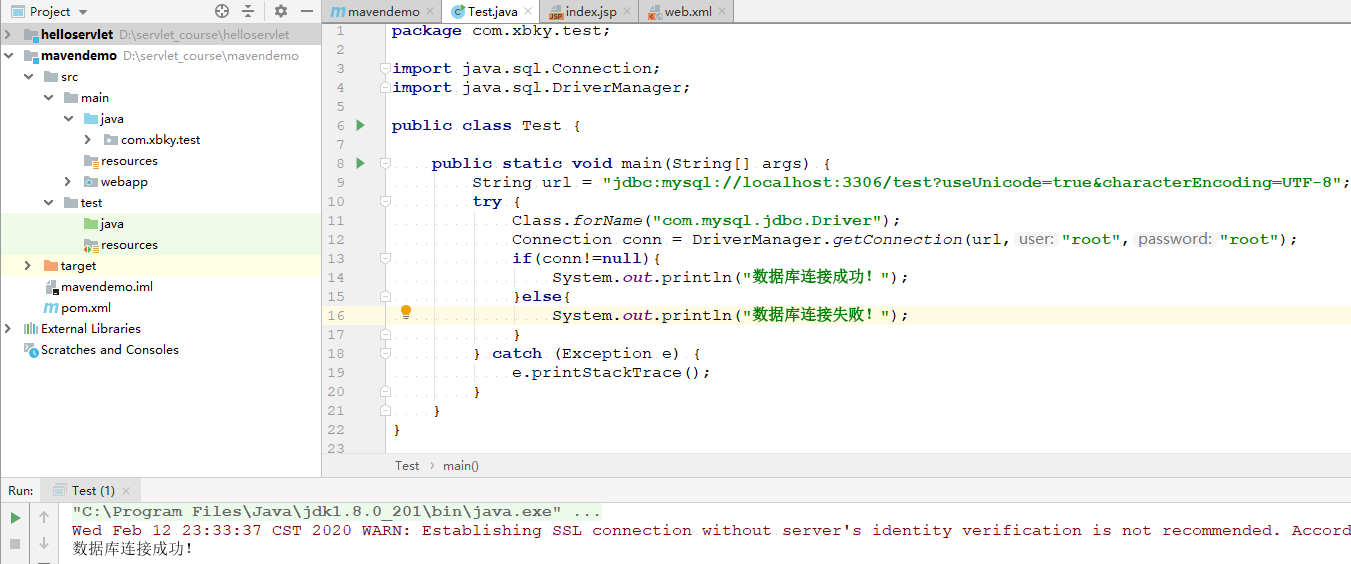Expand the target folder
The height and width of the screenshot is (564, 1351).
(29, 266)
